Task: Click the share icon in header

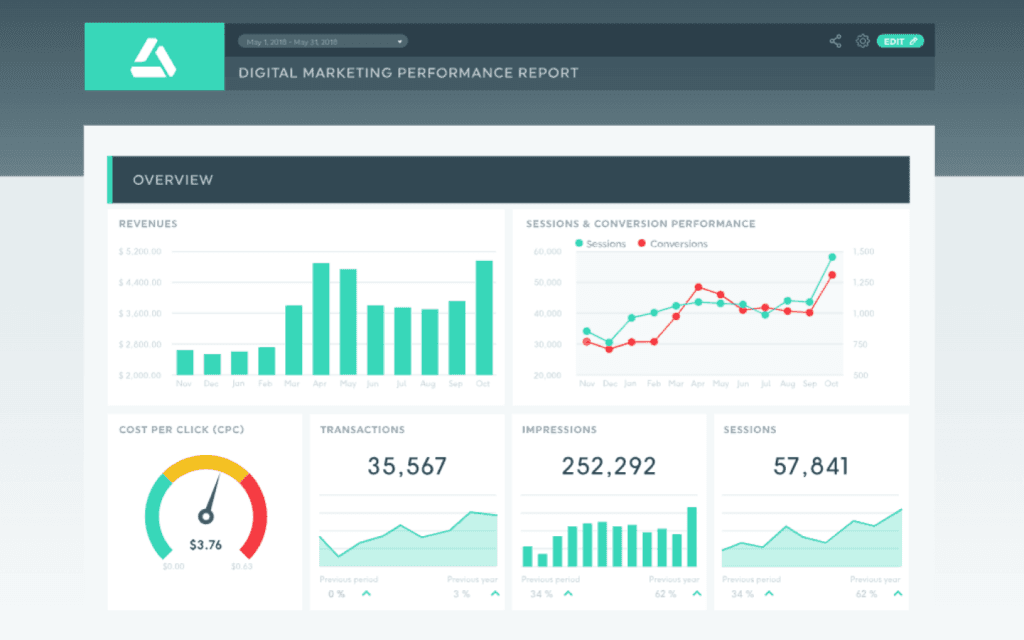Action: [835, 41]
